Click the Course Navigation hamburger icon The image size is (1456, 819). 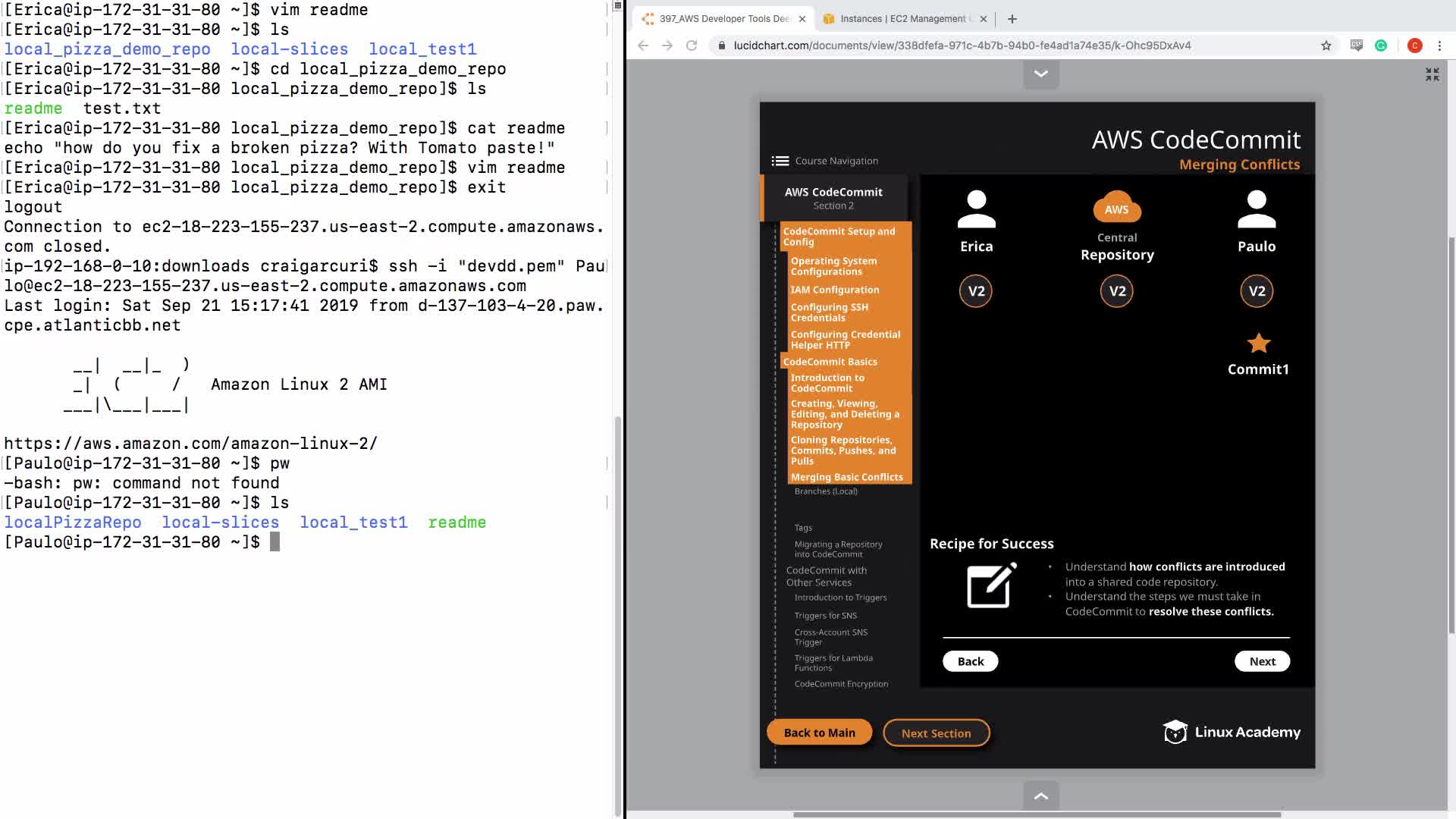(x=780, y=161)
